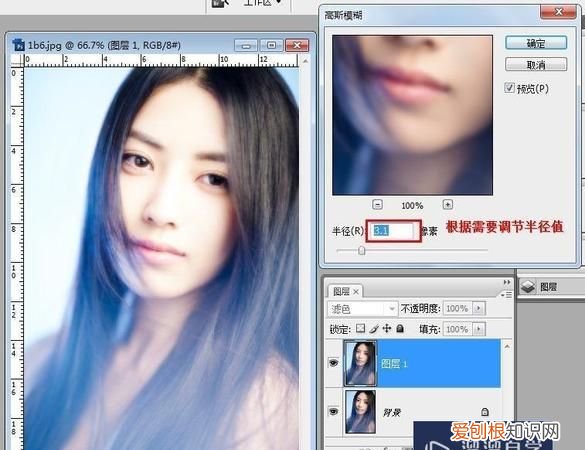
Task: Click the vertical ruler of 1b6.jpg document
Action: coord(17,258)
